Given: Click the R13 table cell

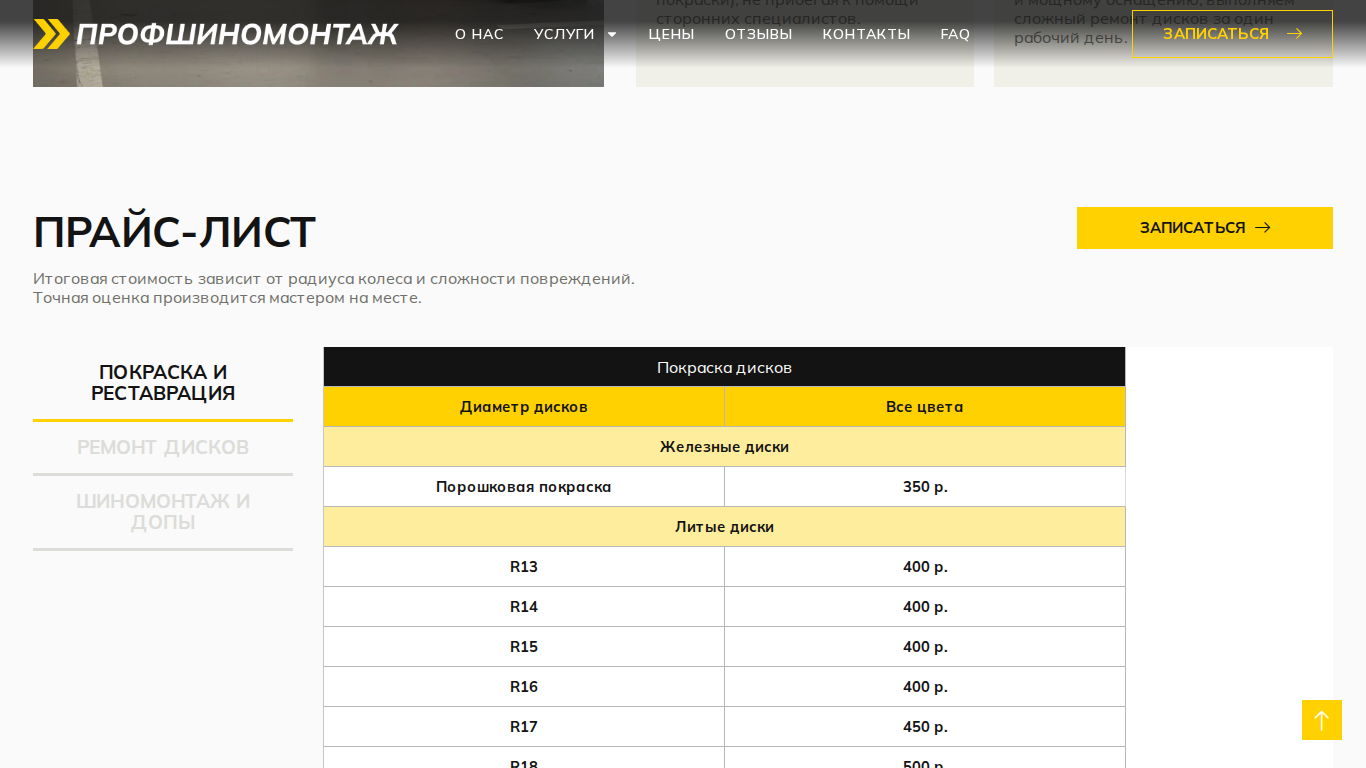Looking at the screenshot, I should 524,567.
